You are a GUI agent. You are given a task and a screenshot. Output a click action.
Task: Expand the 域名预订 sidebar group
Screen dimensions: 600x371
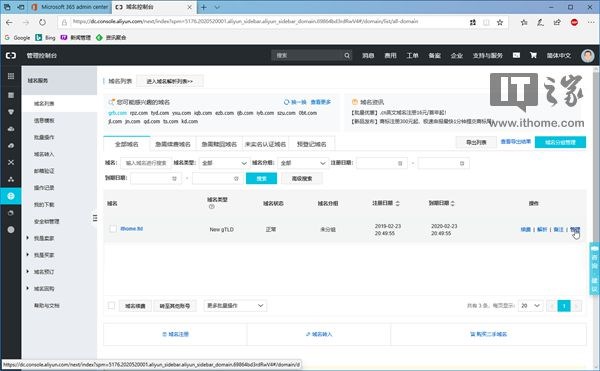(x=28, y=272)
